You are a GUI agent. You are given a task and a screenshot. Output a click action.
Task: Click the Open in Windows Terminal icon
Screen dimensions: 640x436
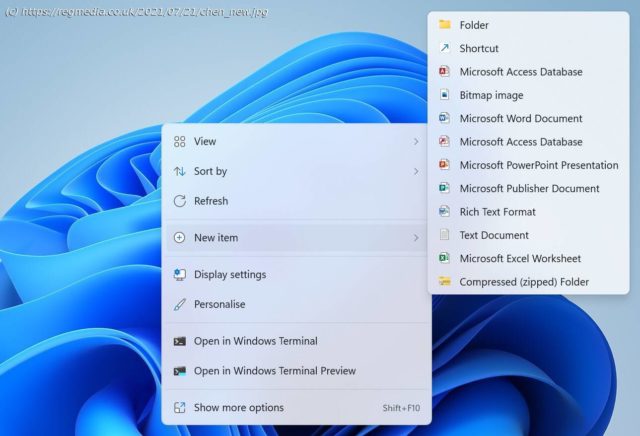[180, 341]
